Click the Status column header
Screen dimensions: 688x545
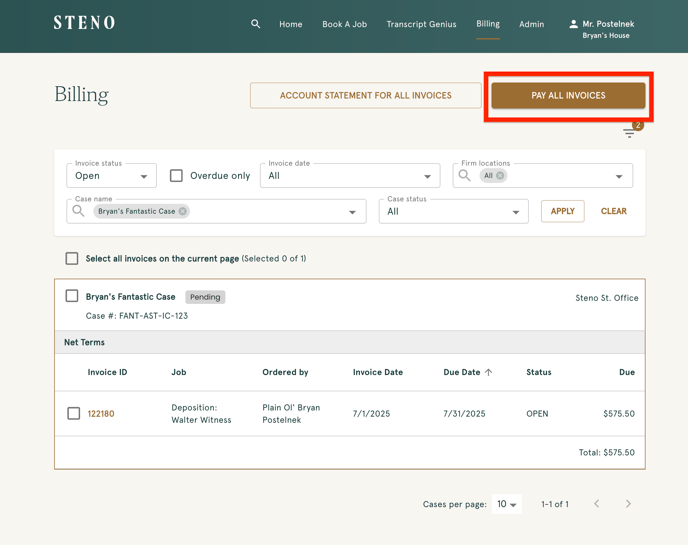[x=539, y=372]
